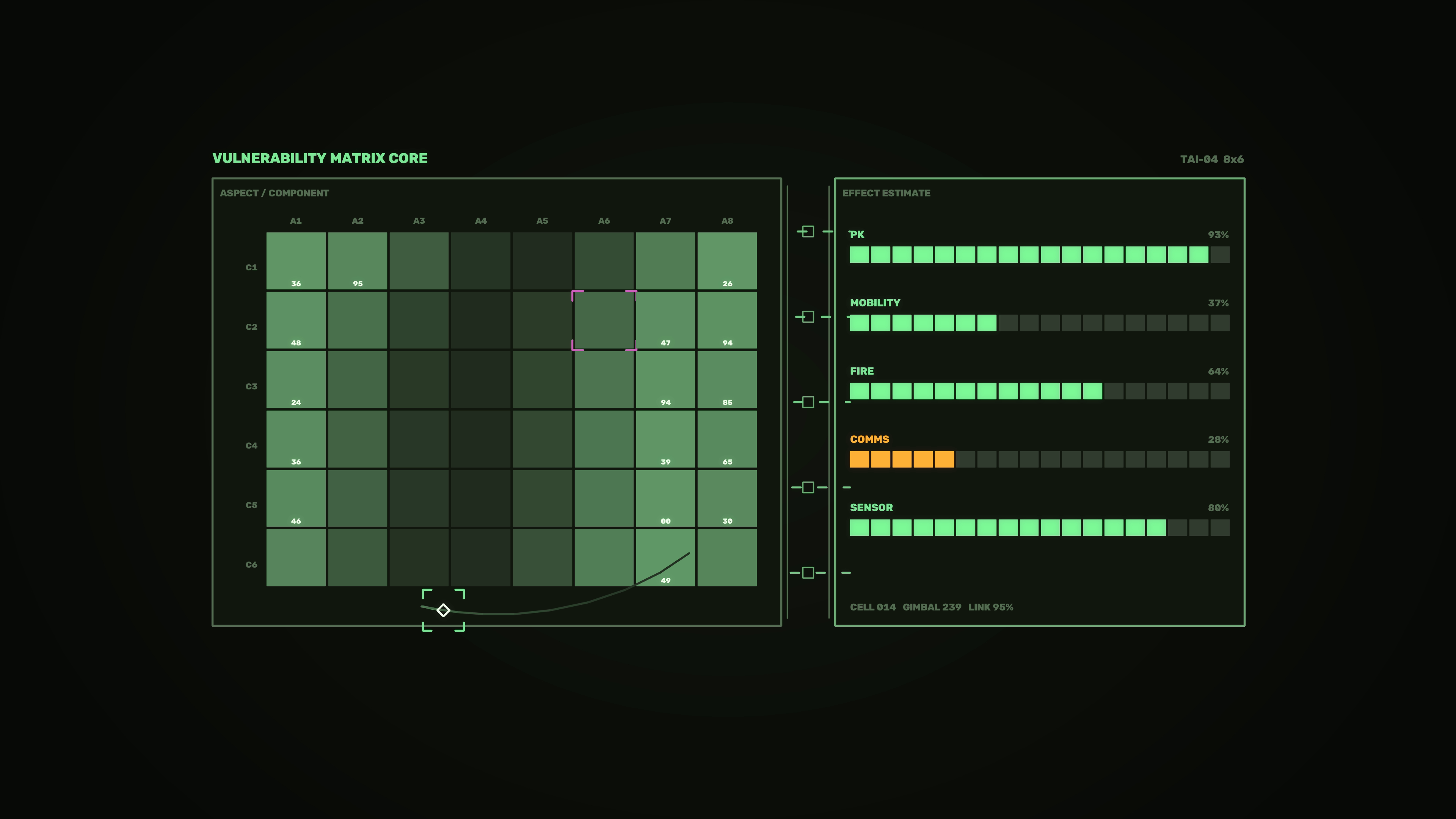Click the FIRE 64% readout

pos(1219,372)
